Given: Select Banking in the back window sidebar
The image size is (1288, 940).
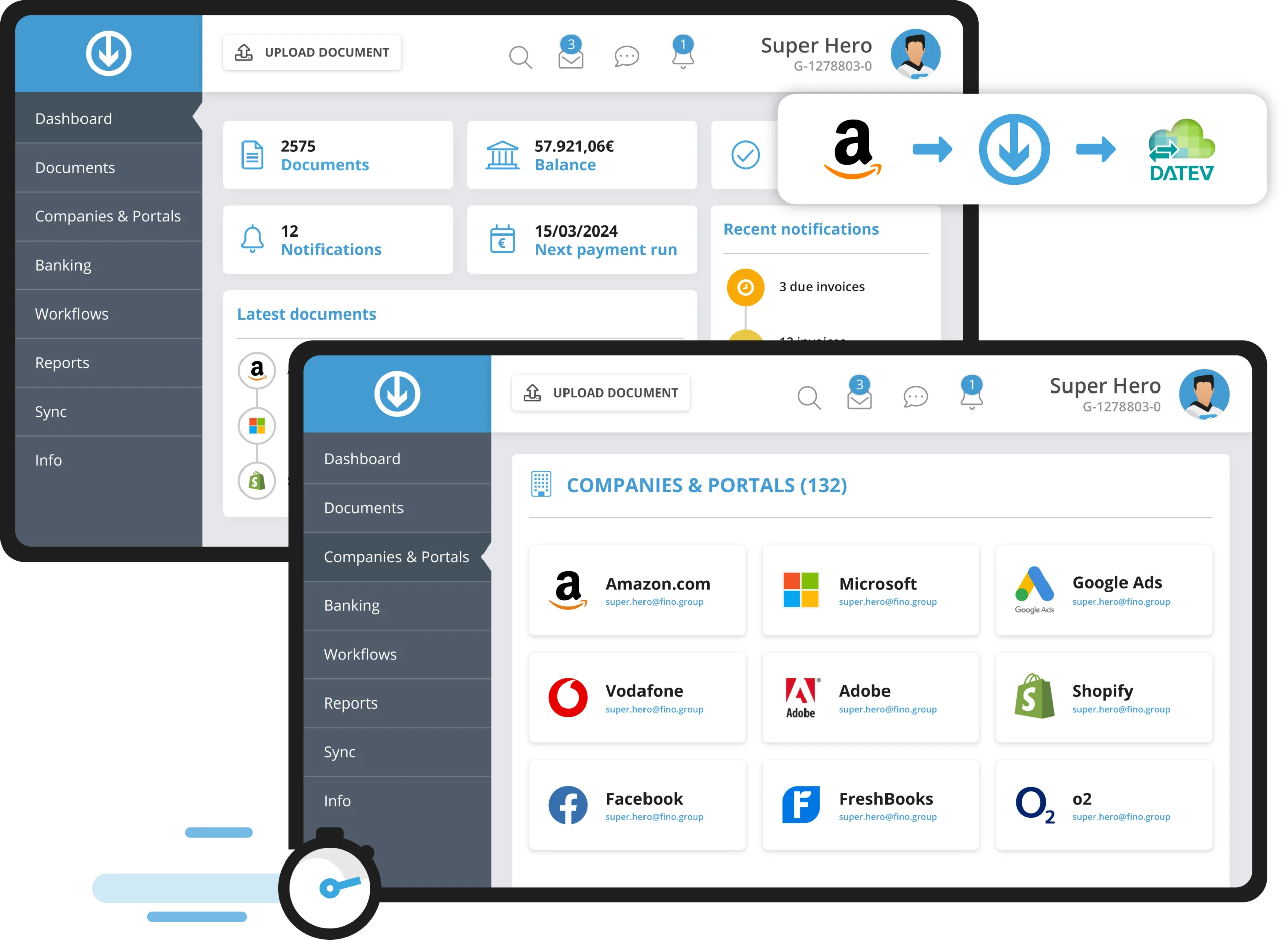Looking at the screenshot, I should coord(109,265).
